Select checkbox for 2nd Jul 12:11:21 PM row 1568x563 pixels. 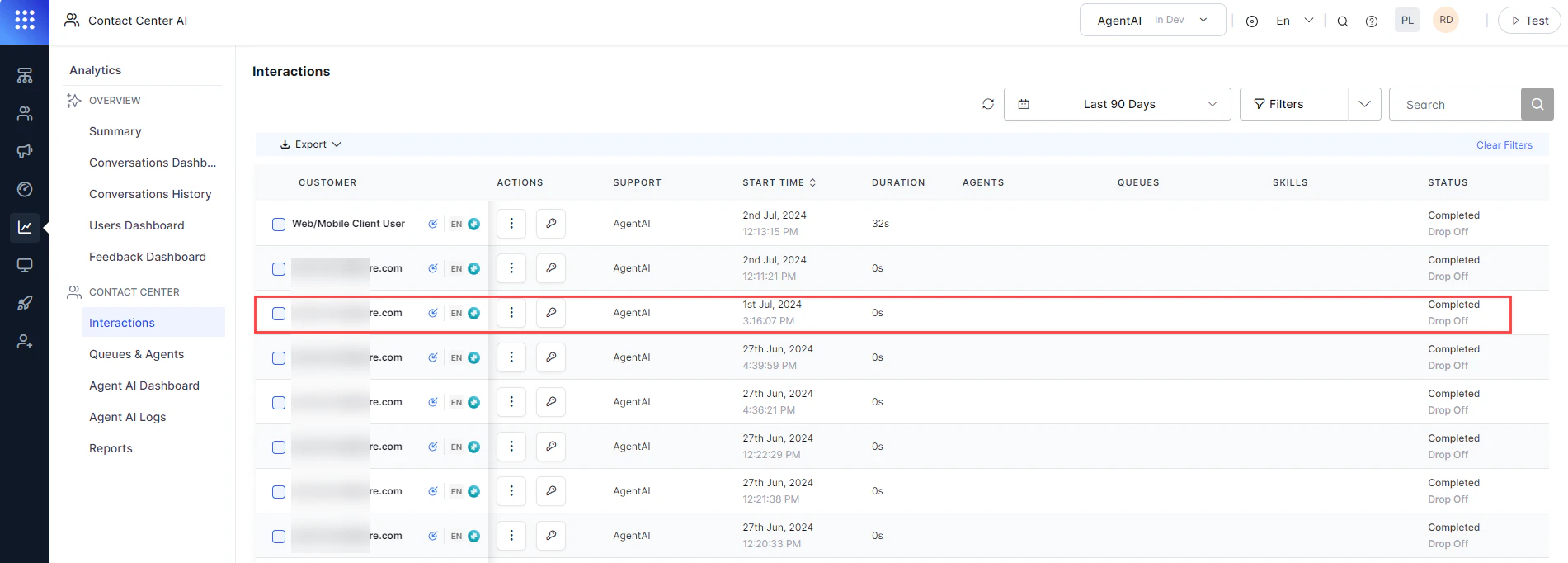coord(279,269)
